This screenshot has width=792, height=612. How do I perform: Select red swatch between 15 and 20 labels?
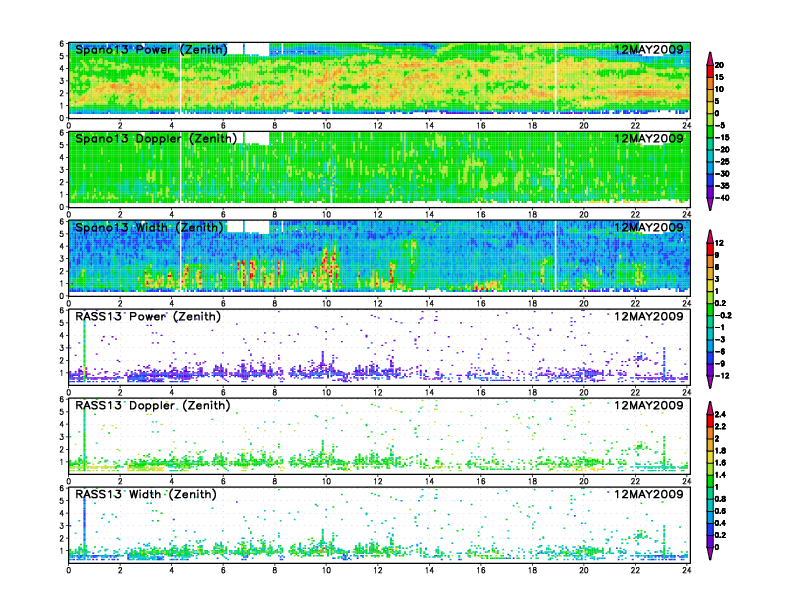[710, 71]
